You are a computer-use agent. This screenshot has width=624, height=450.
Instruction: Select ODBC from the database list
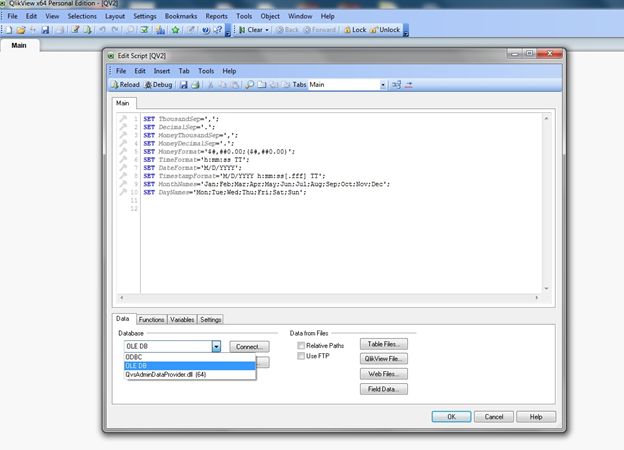[190, 357]
